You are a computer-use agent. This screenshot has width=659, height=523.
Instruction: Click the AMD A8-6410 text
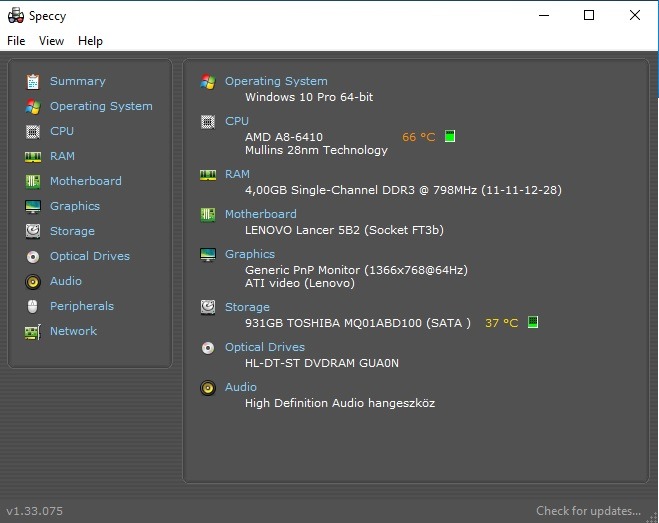tap(284, 137)
